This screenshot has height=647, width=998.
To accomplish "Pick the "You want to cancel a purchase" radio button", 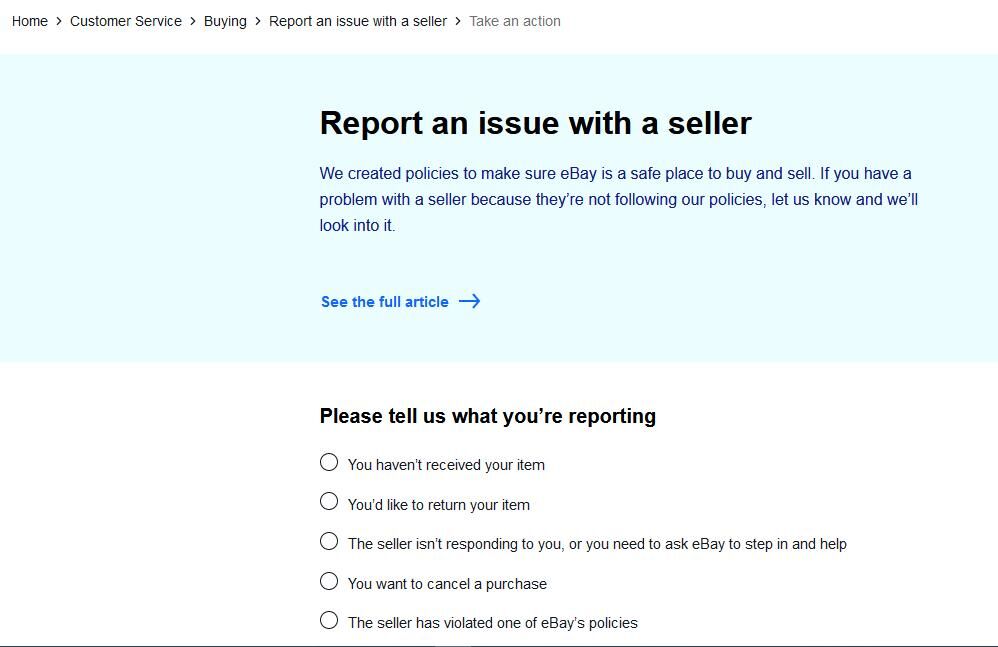I will [329, 581].
